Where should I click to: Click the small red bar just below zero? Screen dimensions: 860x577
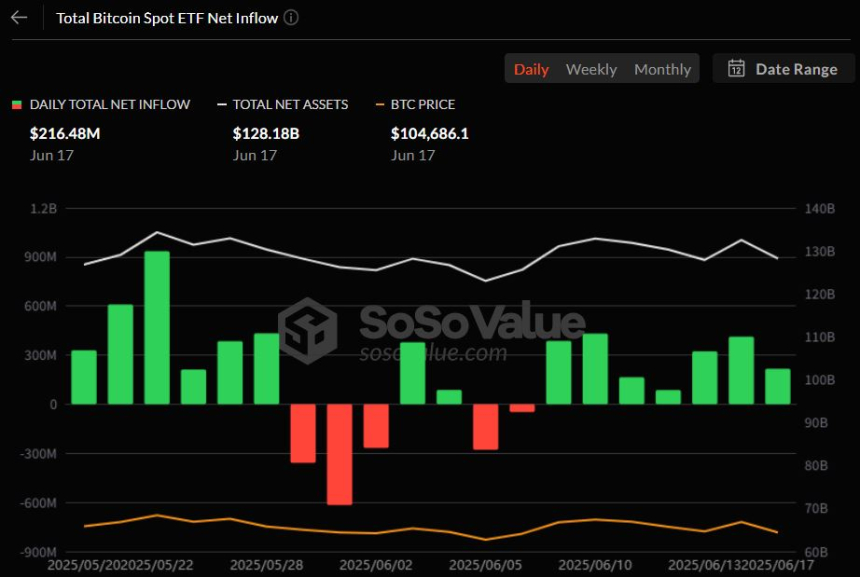(x=522, y=408)
